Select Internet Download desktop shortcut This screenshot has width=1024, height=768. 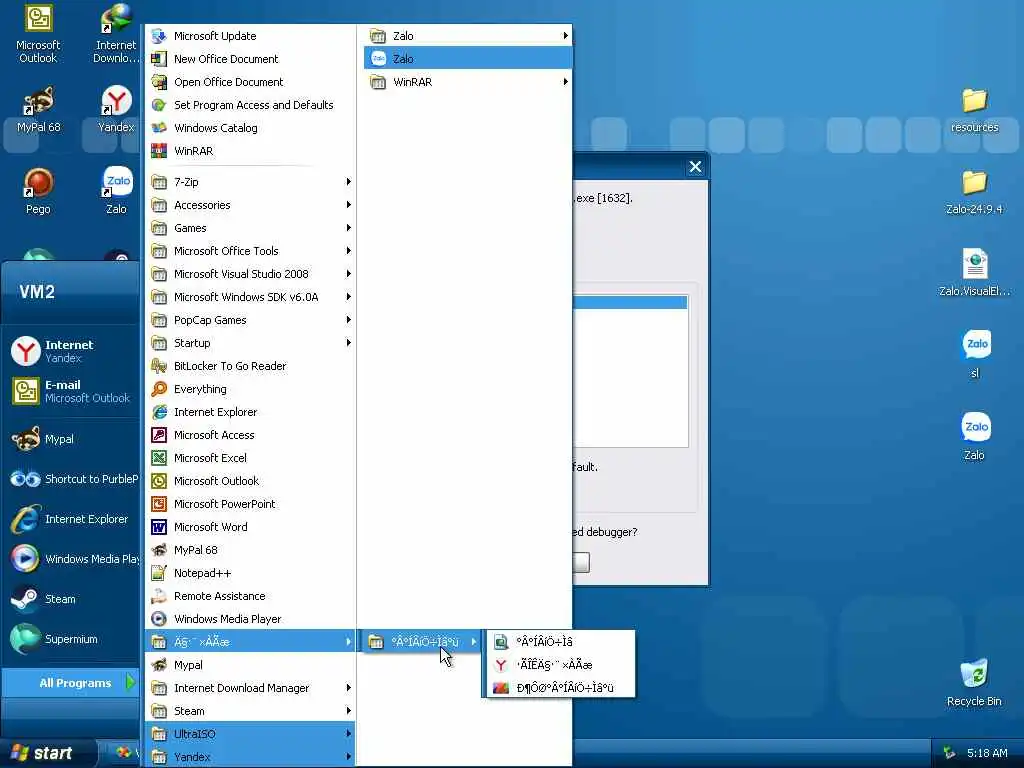pos(116,34)
